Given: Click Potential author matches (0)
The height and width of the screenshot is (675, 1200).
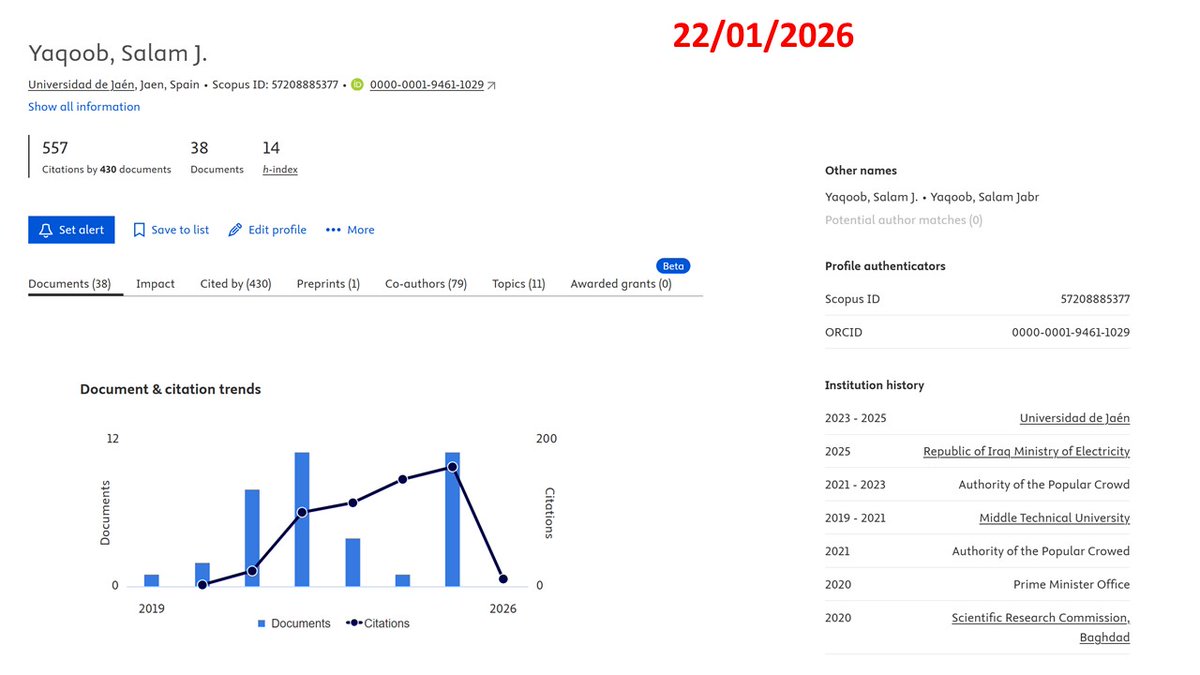Looking at the screenshot, I should [x=904, y=220].
